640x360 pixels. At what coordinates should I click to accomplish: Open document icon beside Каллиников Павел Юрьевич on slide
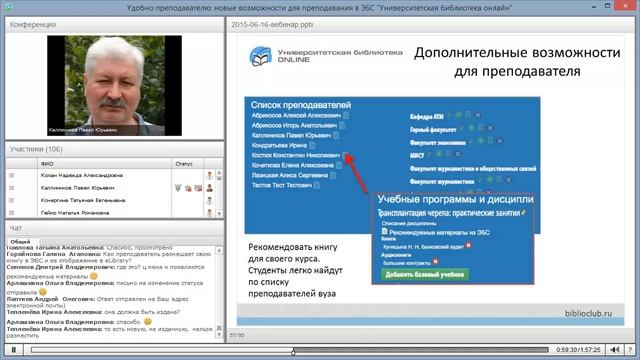click(x=336, y=135)
